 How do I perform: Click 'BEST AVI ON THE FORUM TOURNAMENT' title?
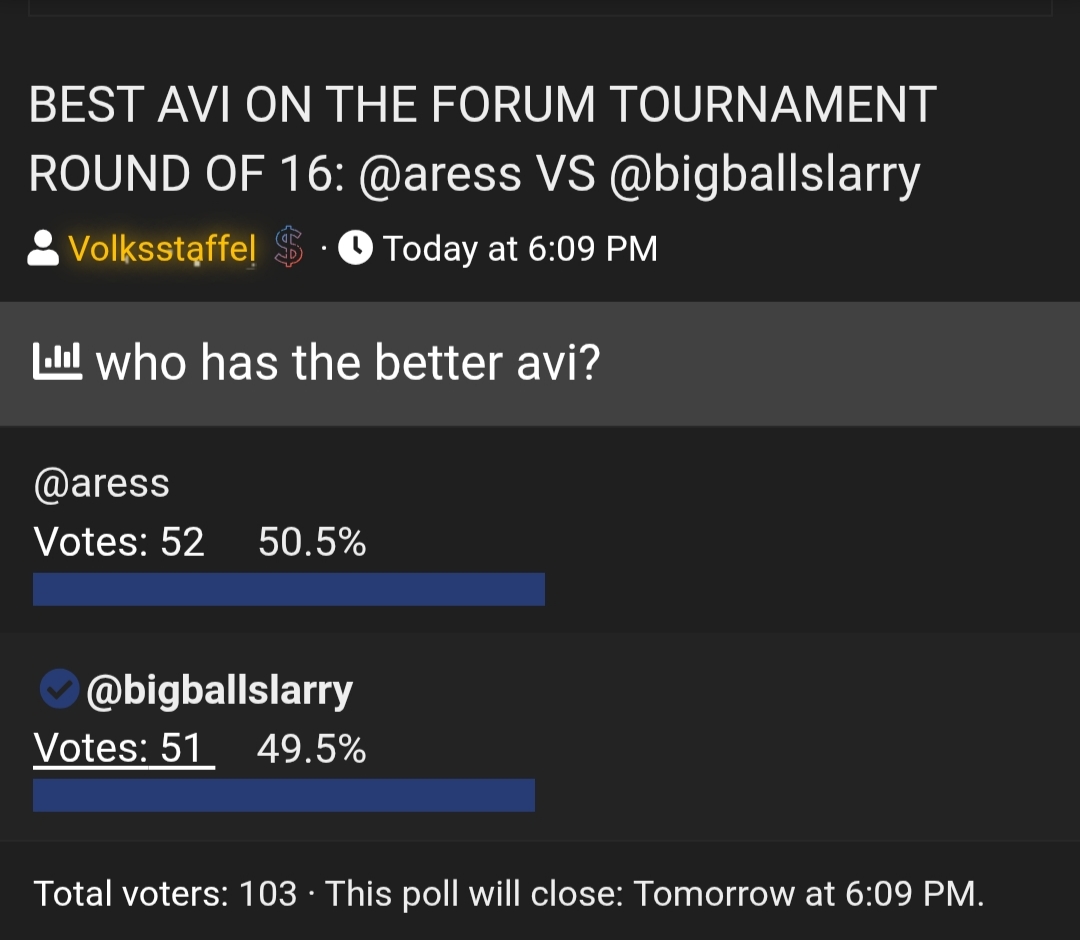click(x=482, y=105)
